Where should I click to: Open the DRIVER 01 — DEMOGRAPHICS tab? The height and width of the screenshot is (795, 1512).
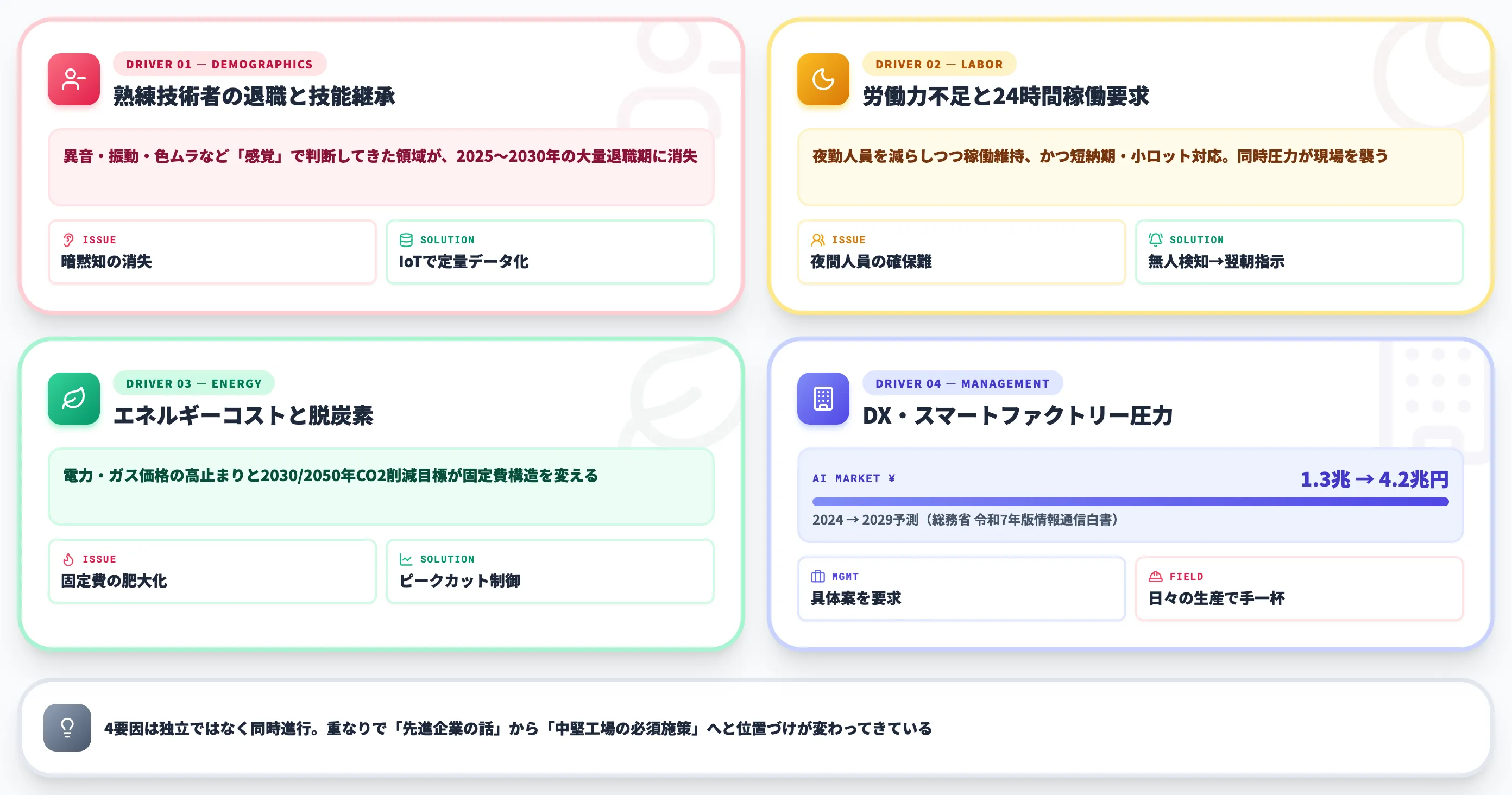pos(219,65)
